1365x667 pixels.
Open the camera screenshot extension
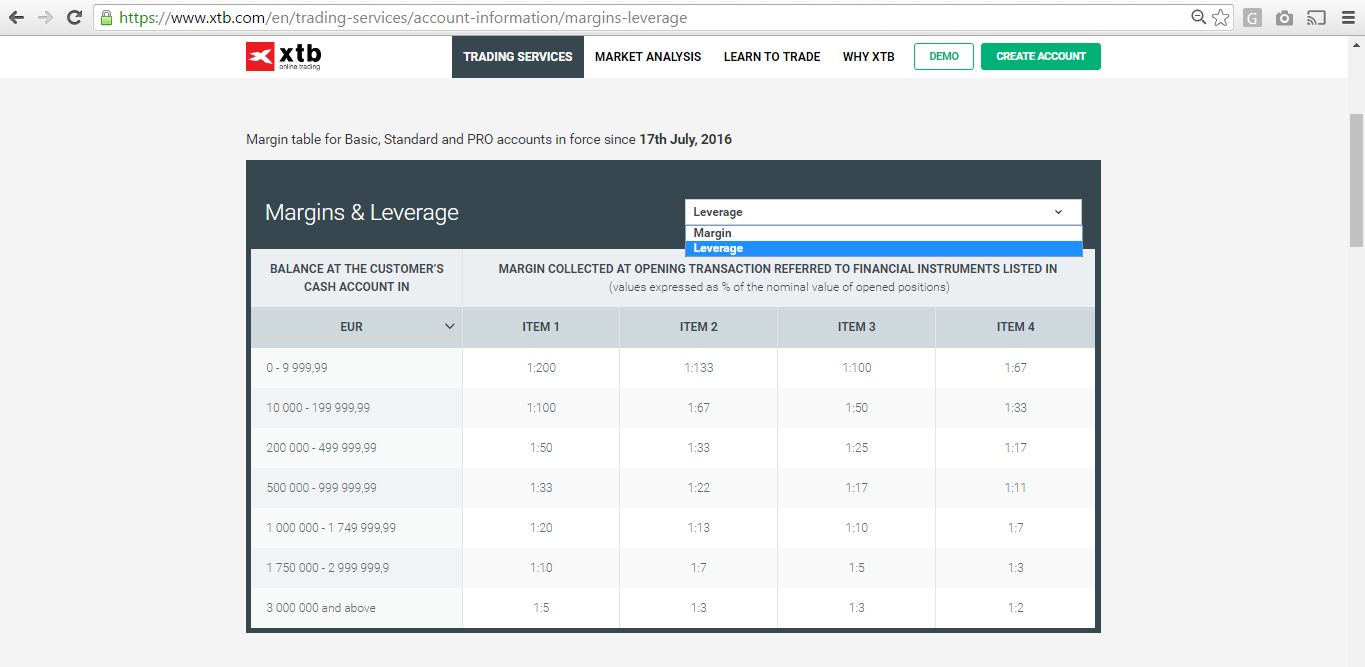pos(1284,18)
